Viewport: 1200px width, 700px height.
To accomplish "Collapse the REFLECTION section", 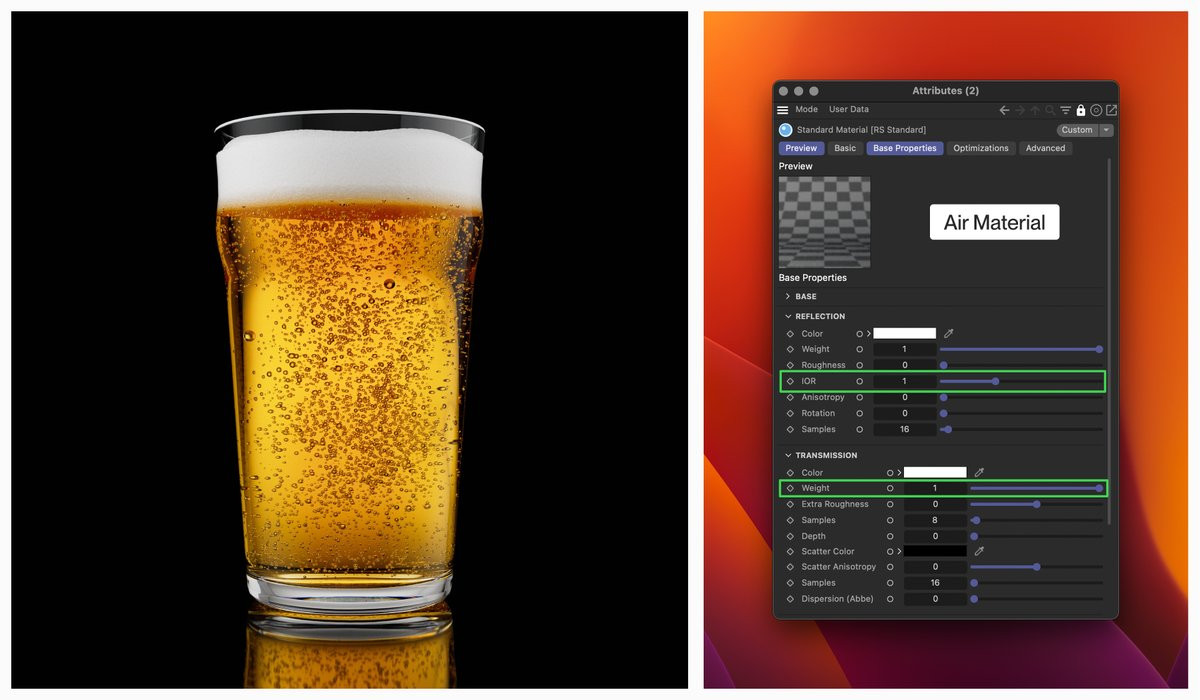I will point(788,316).
